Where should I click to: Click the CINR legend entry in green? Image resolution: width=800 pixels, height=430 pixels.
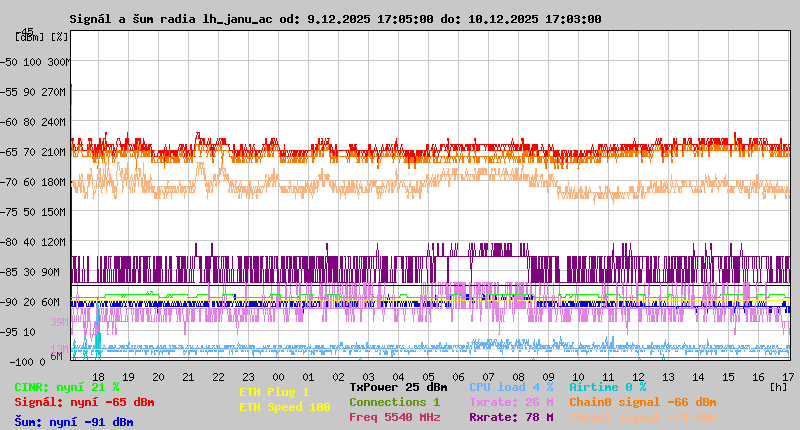pos(67,387)
